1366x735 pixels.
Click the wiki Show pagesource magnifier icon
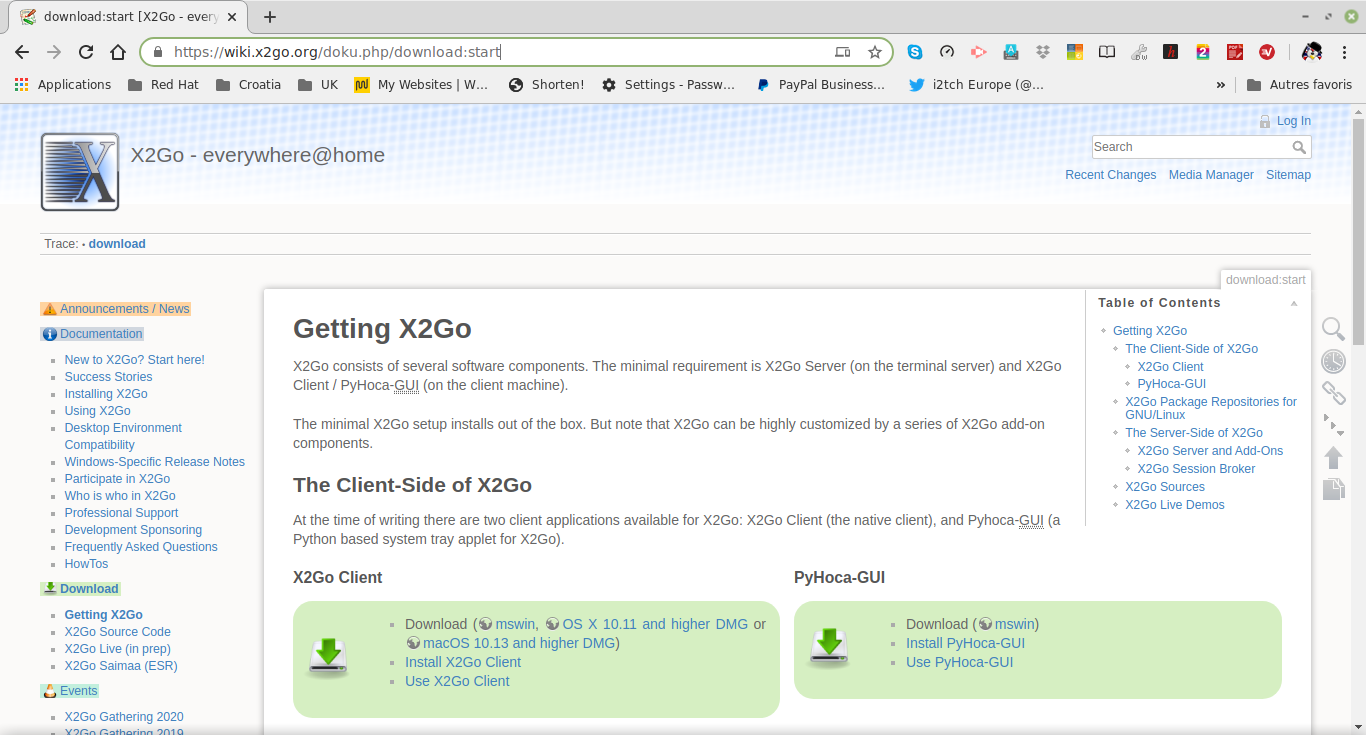pyautogui.click(x=1333, y=329)
